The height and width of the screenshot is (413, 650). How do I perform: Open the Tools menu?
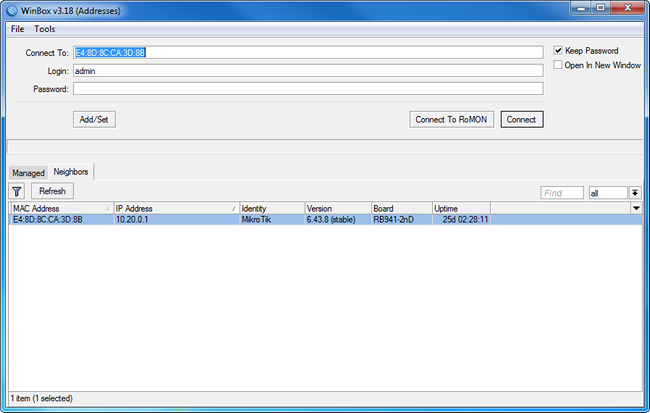coord(44,29)
